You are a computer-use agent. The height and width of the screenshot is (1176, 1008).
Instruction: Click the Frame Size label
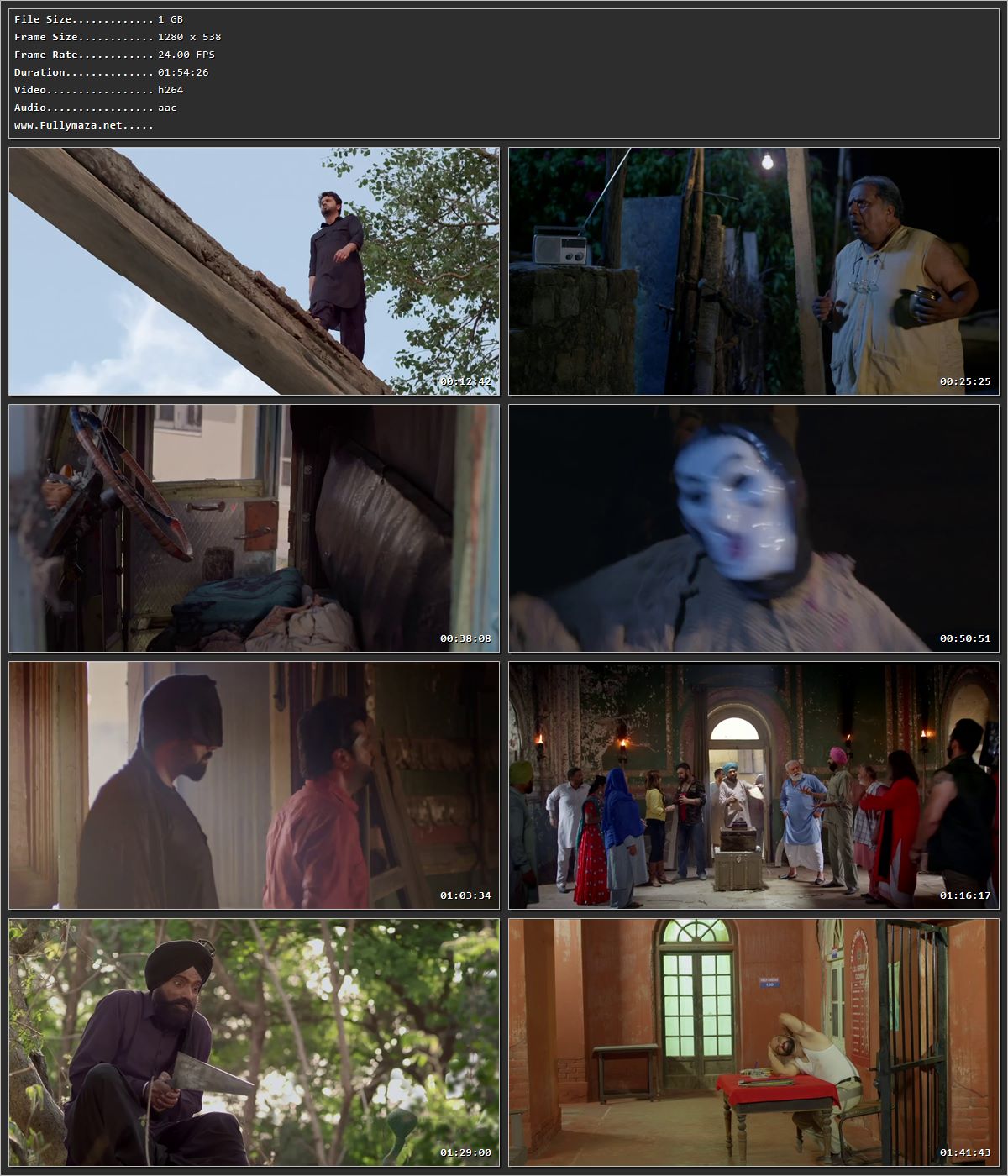(x=46, y=37)
